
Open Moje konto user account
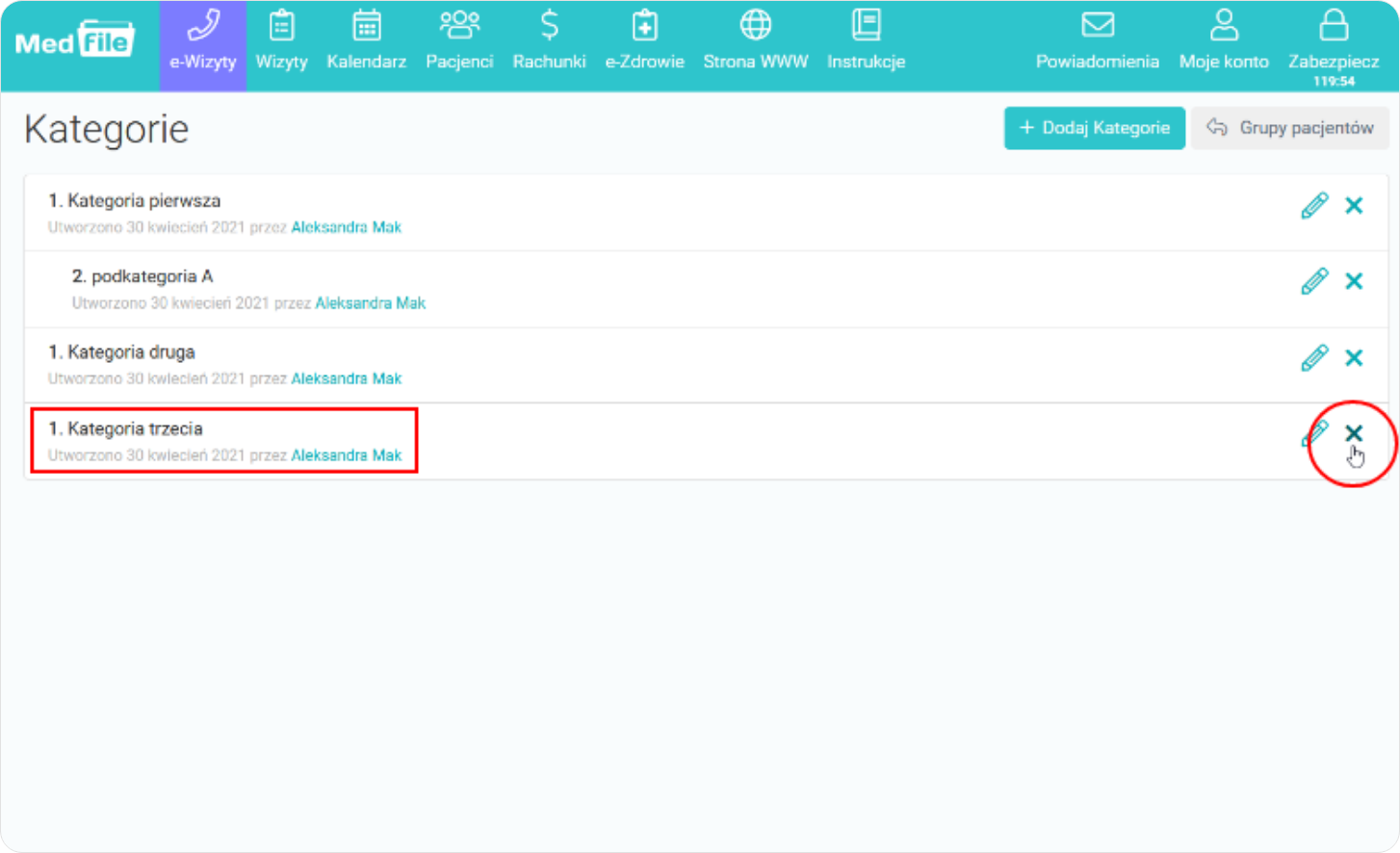click(x=1224, y=40)
